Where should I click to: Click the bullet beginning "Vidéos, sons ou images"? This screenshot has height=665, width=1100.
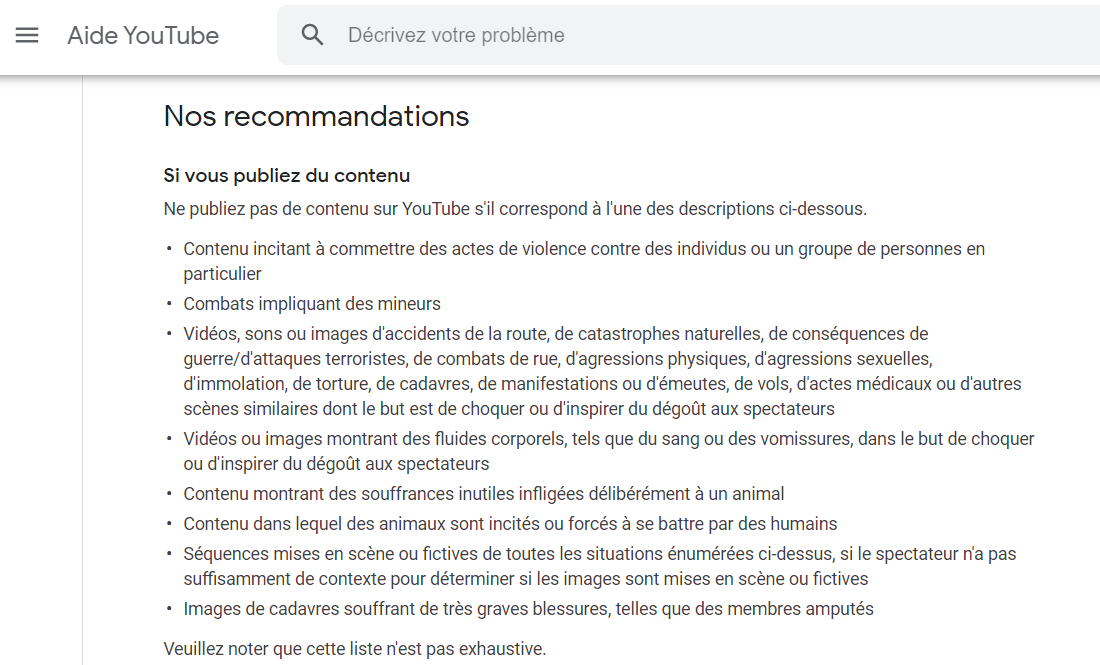[555, 334]
